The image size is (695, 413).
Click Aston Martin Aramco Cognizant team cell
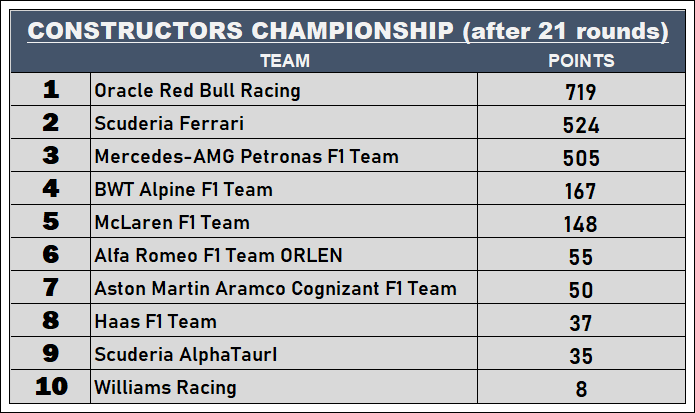point(275,289)
